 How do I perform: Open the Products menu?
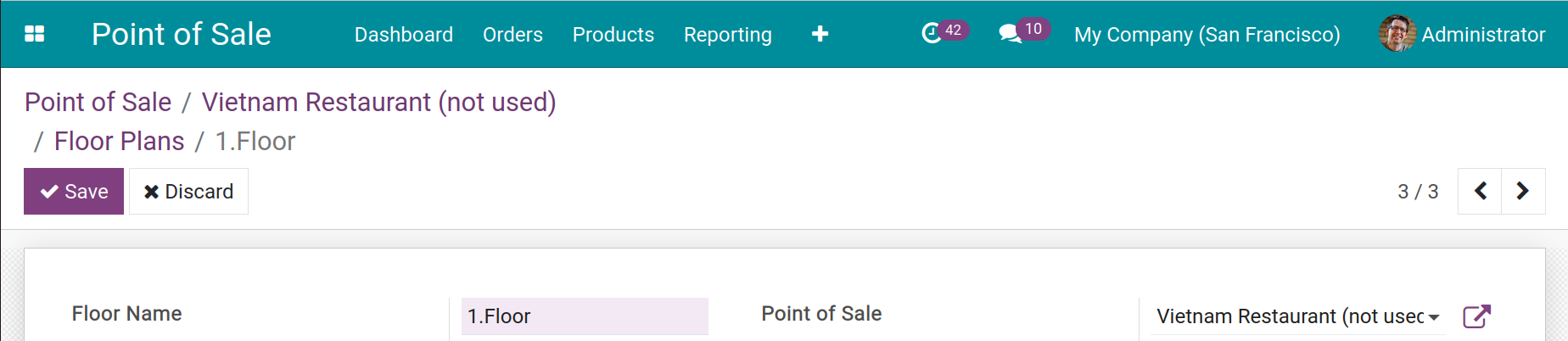click(613, 35)
